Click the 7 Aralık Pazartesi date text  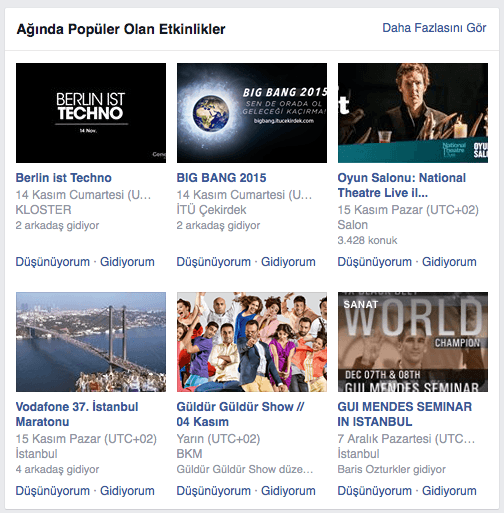coord(406,439)
